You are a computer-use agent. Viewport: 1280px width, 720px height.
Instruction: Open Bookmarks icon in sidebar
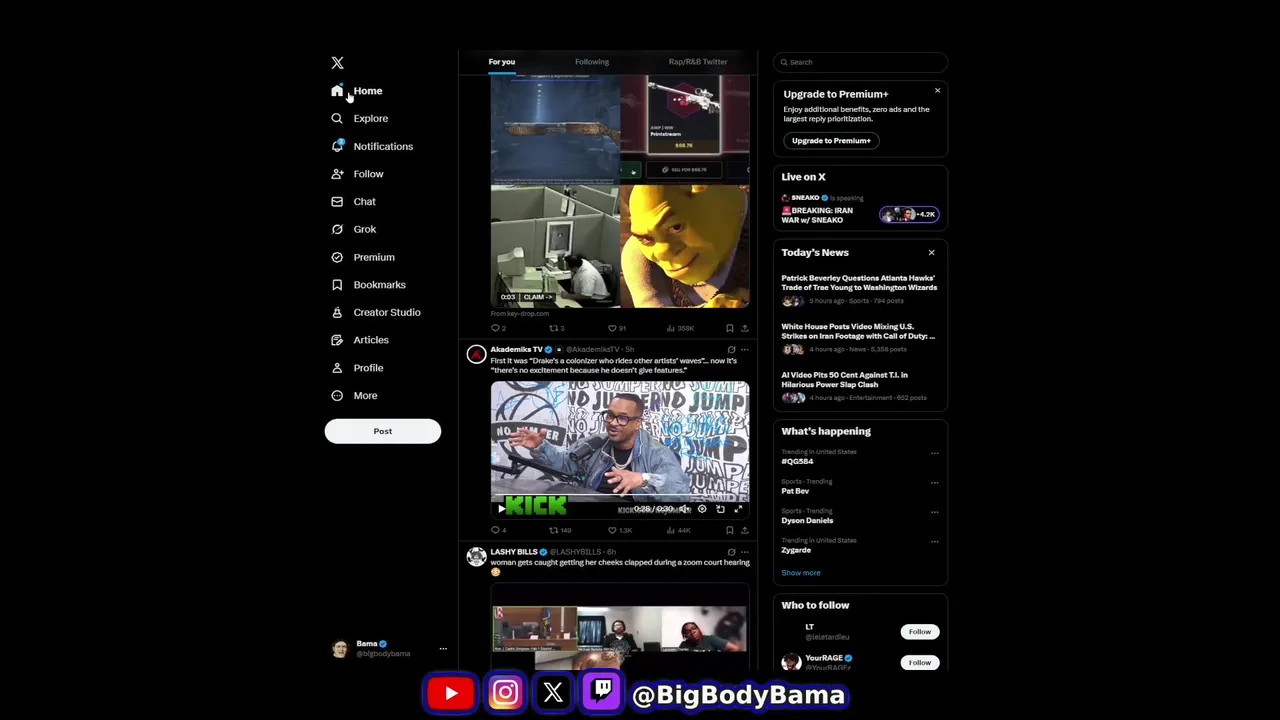point(337,285)
